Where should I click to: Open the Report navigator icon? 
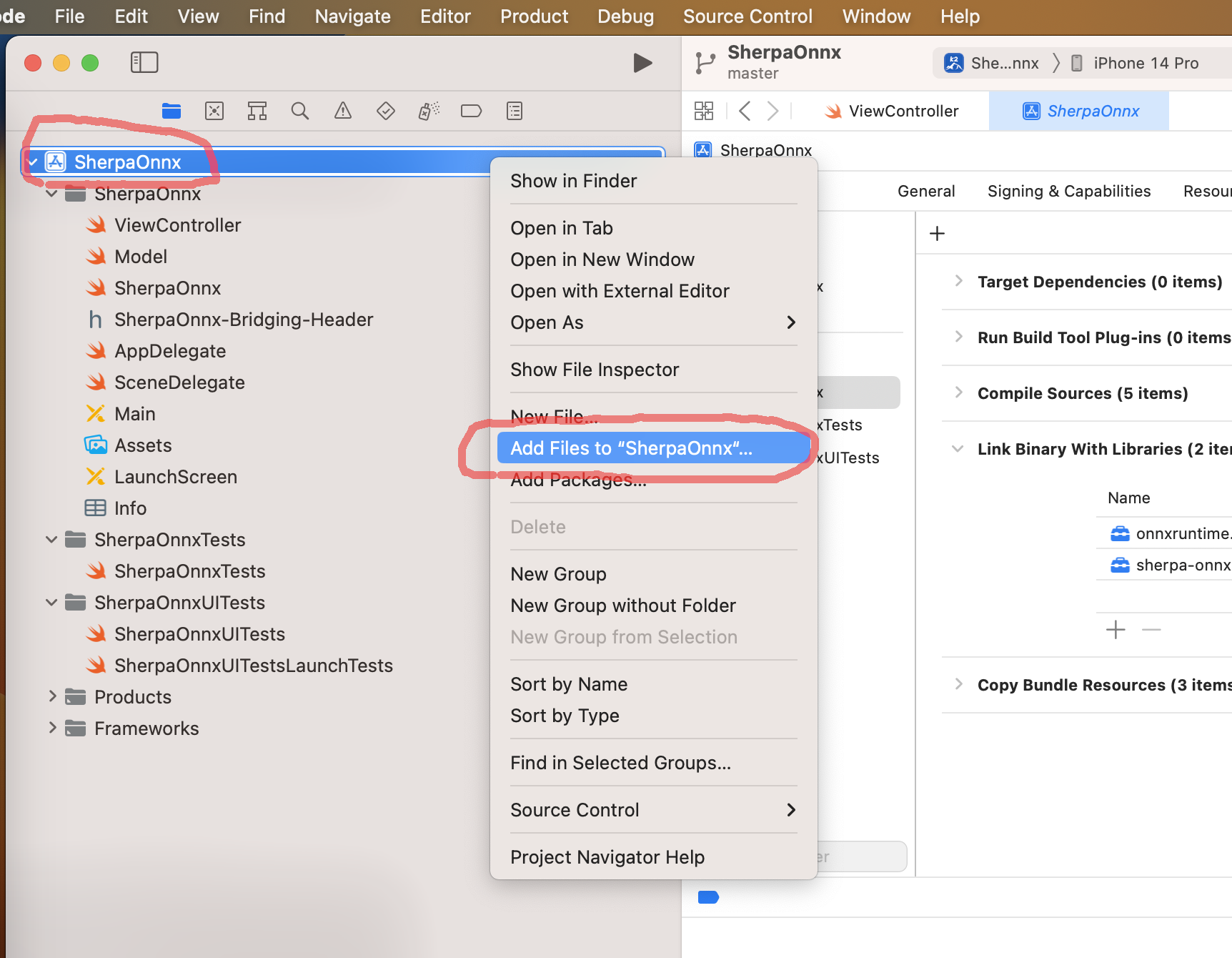pos(515,111)
